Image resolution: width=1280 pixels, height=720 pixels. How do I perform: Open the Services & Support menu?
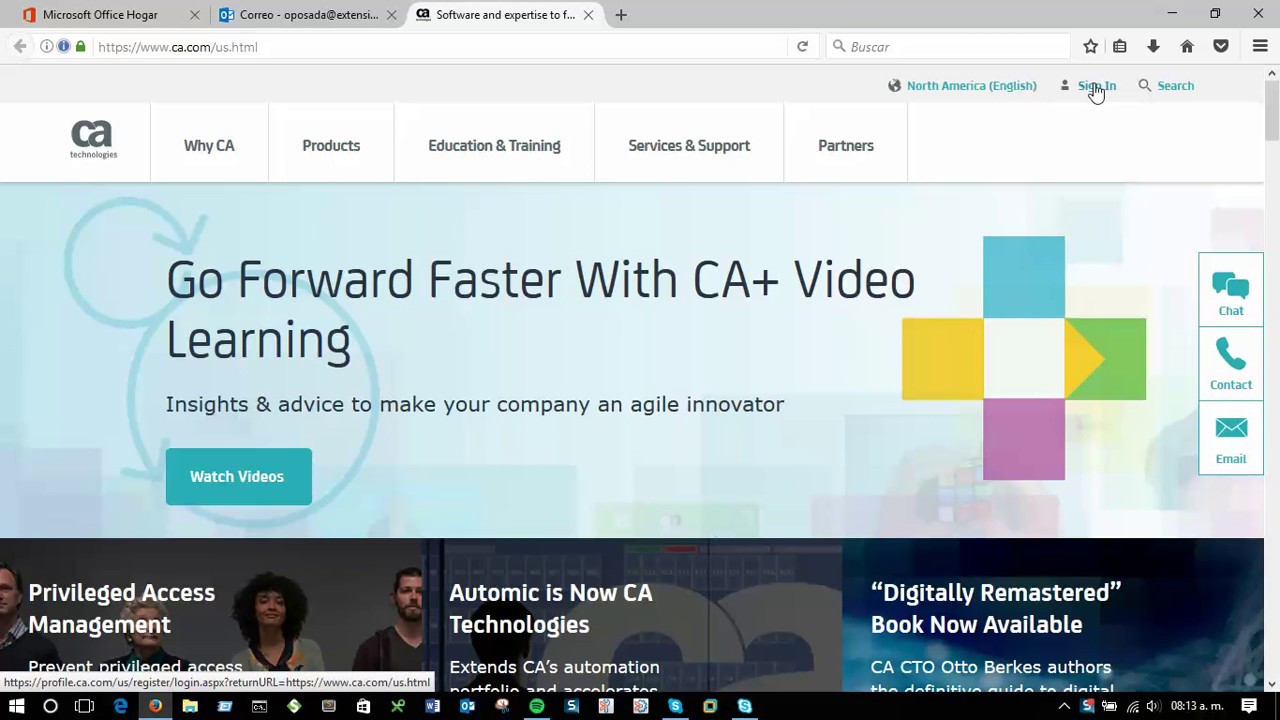tap(689, 145)
